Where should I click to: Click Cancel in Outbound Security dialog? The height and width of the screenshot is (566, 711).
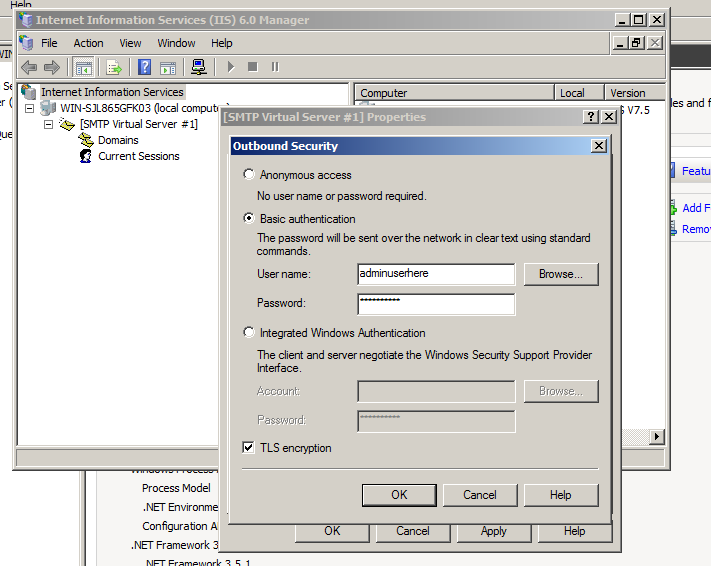[480, 495]
